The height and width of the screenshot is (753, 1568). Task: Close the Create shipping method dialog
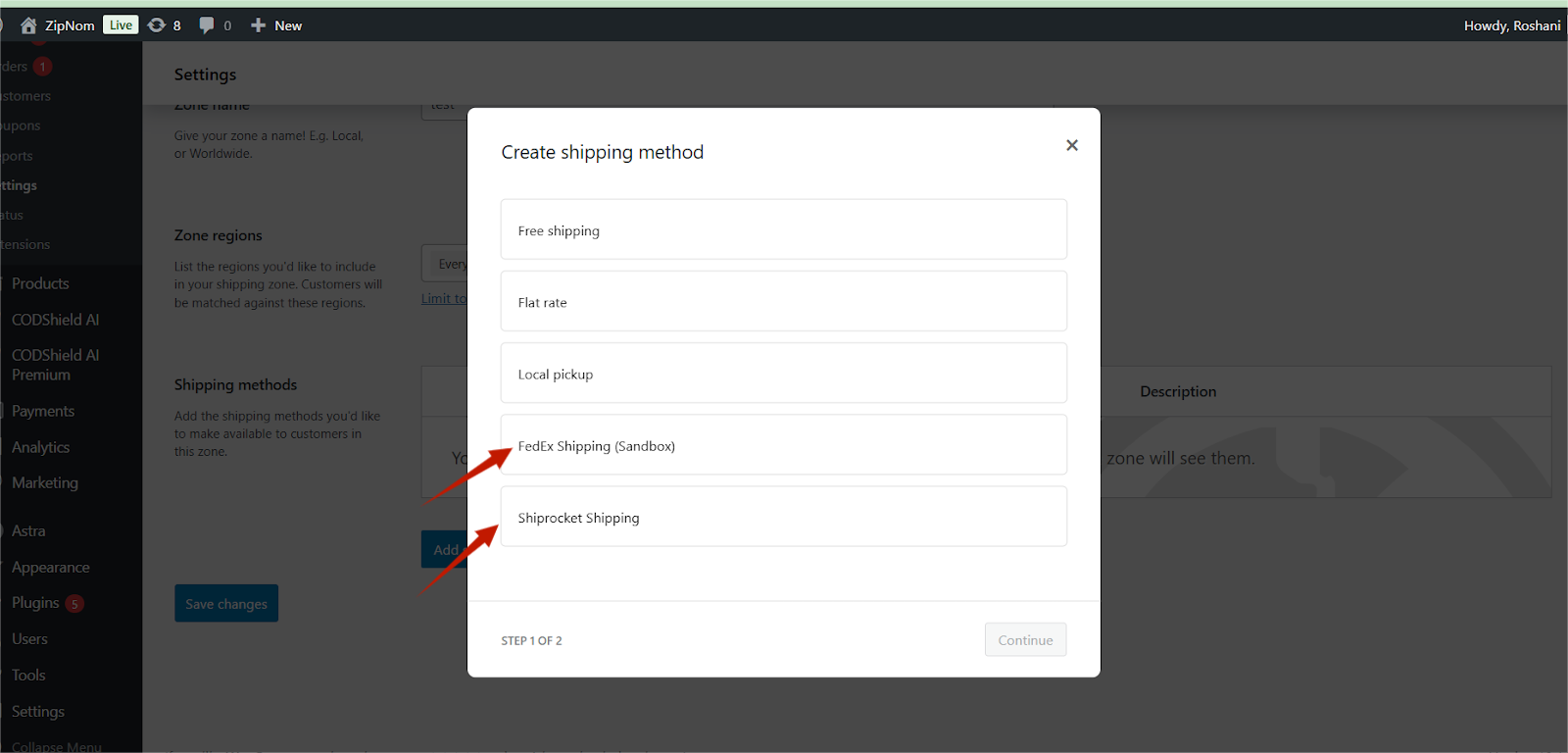pos(1071,145)
